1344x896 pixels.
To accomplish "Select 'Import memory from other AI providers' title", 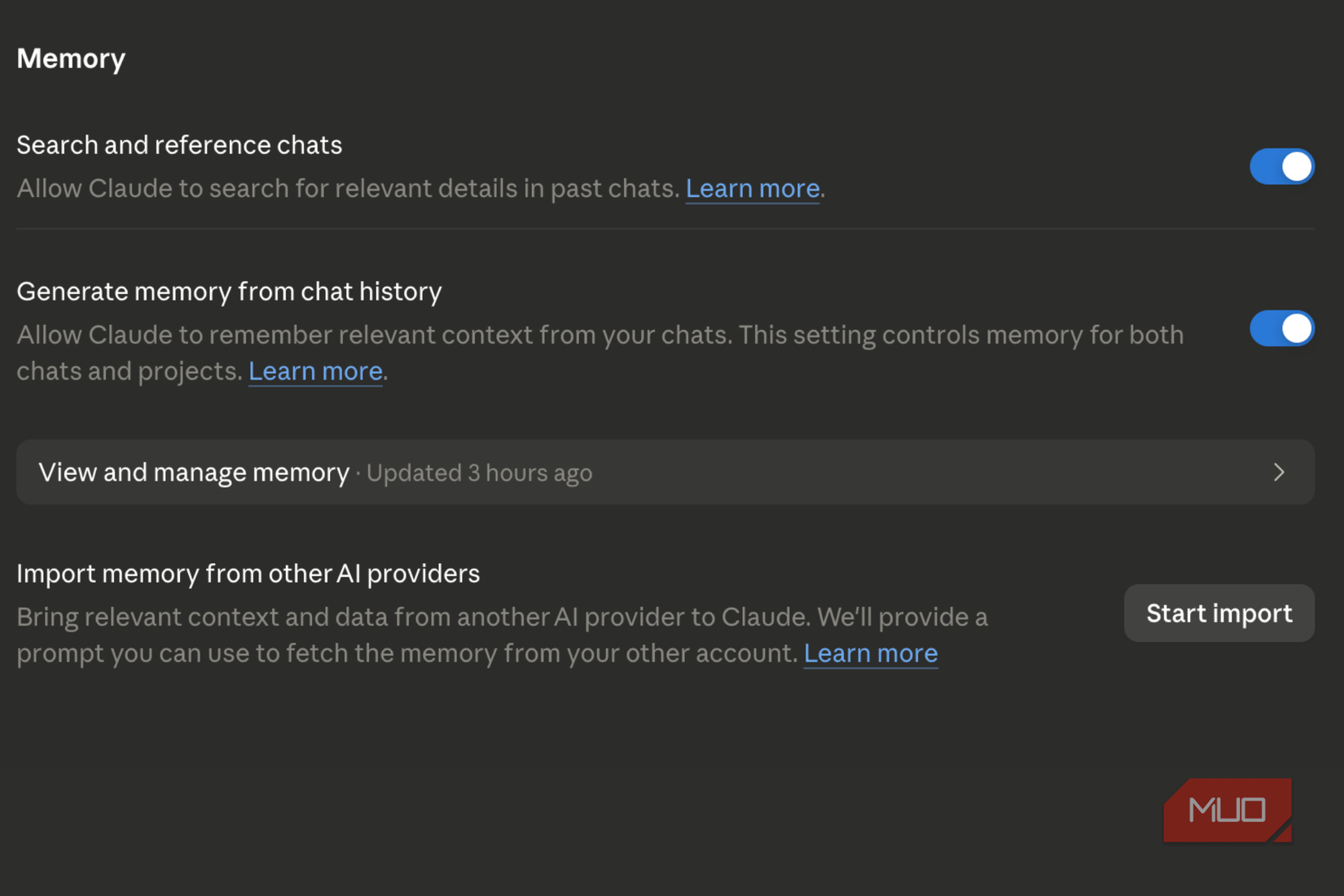I will [x=248, y=573].
